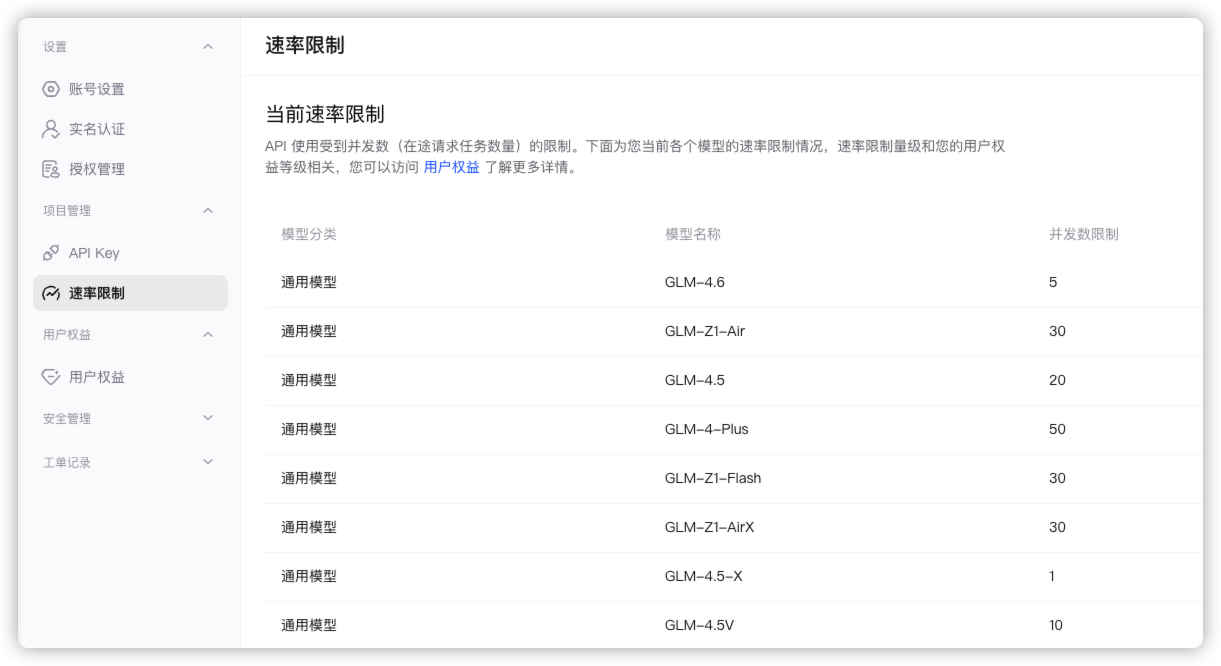This screenshot has width=1221, height=666.
Task: Click concurrency value 1 for GLM-4.5-X
Action: [x=1052, y=576]
